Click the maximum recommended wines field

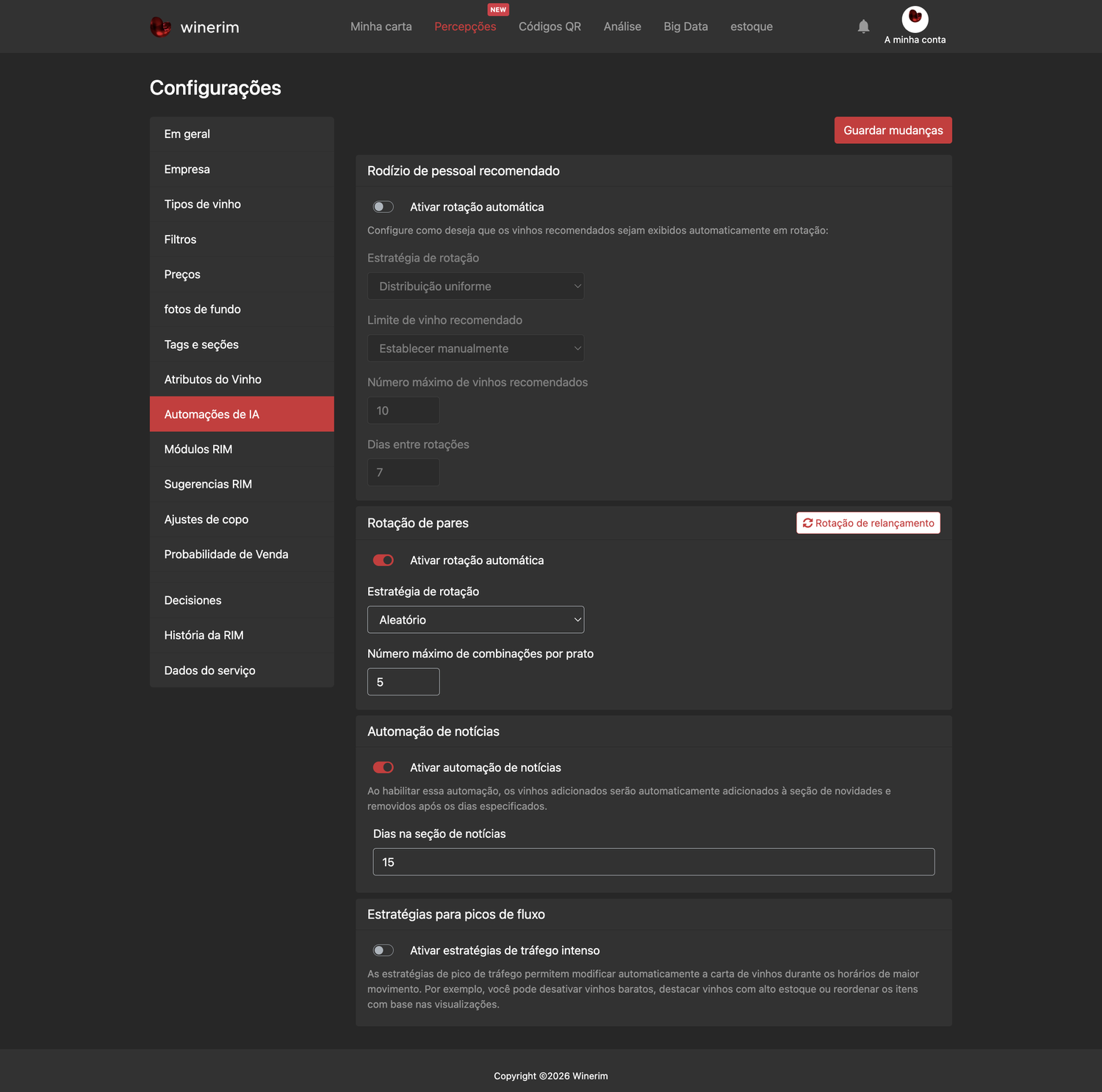point(403,411)
